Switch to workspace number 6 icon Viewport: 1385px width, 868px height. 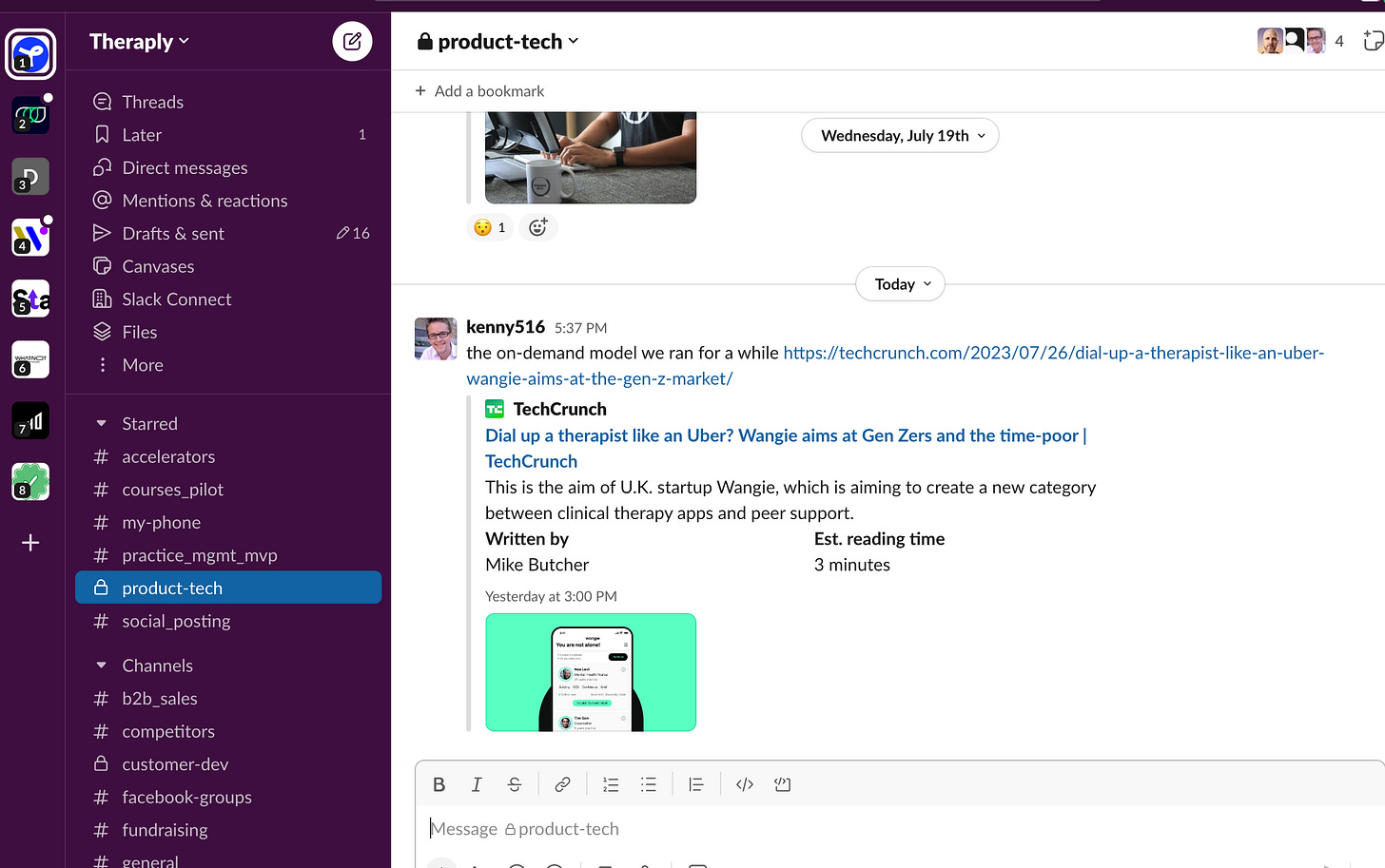(x=30, y=359)
